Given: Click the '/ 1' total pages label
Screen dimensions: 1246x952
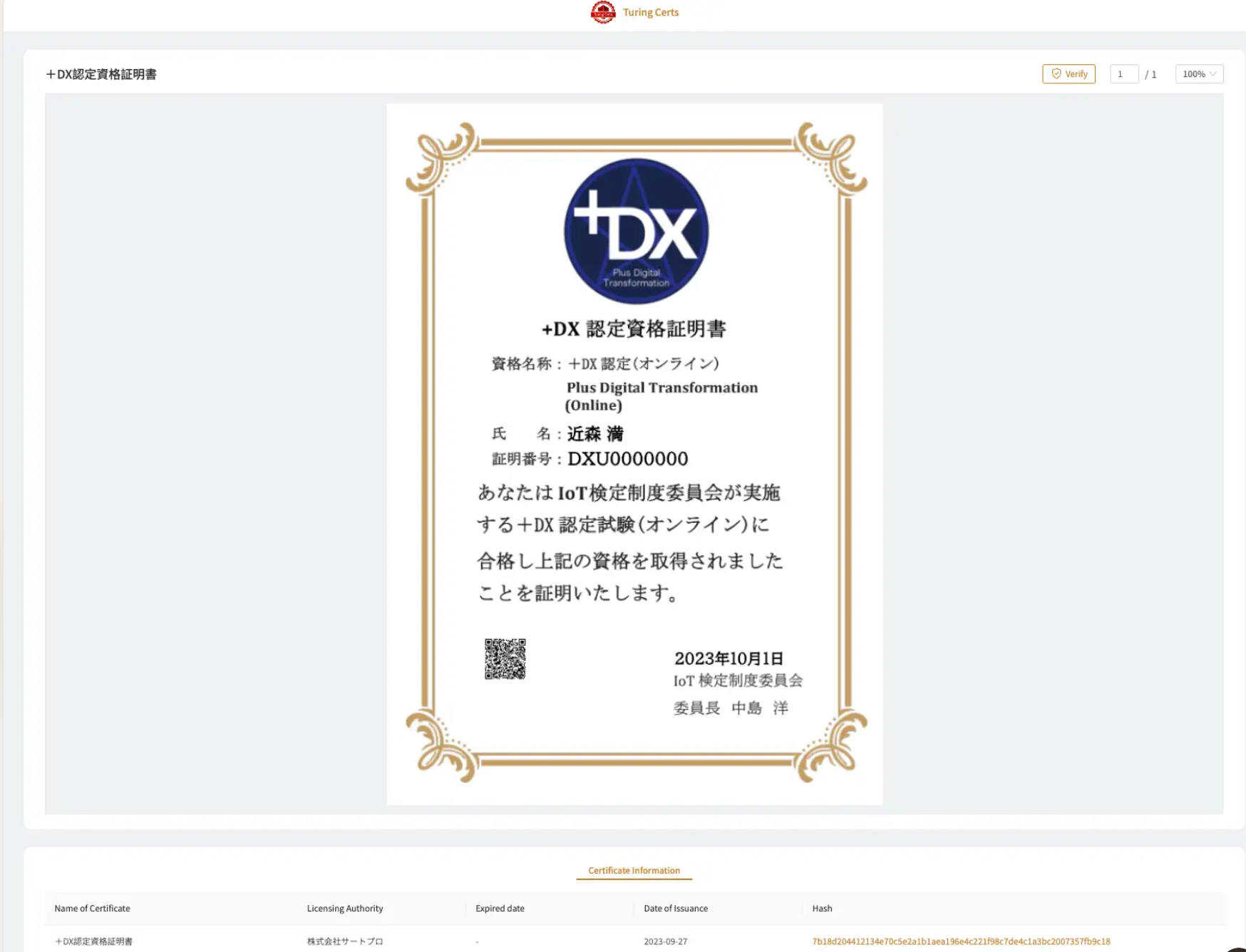Looking at the screenshot, I should 1150,74.
